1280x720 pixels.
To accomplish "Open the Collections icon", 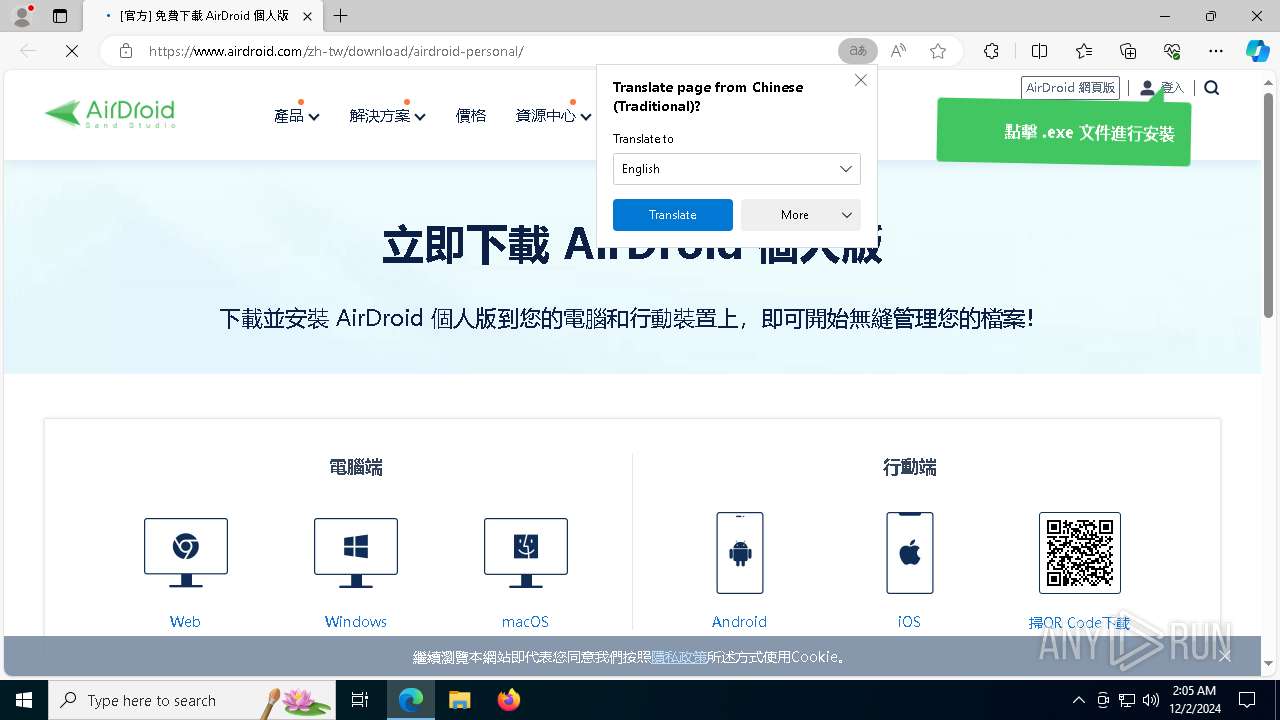I will point(1128,51).
